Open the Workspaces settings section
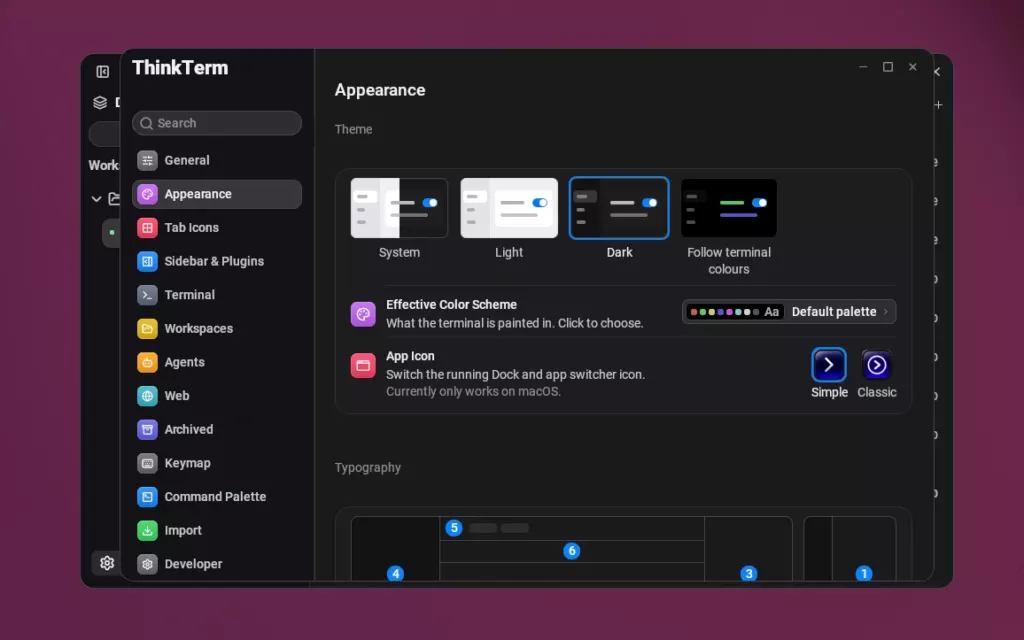Image resolution: width=1024 pixels, height=640 pixels. 217,328
